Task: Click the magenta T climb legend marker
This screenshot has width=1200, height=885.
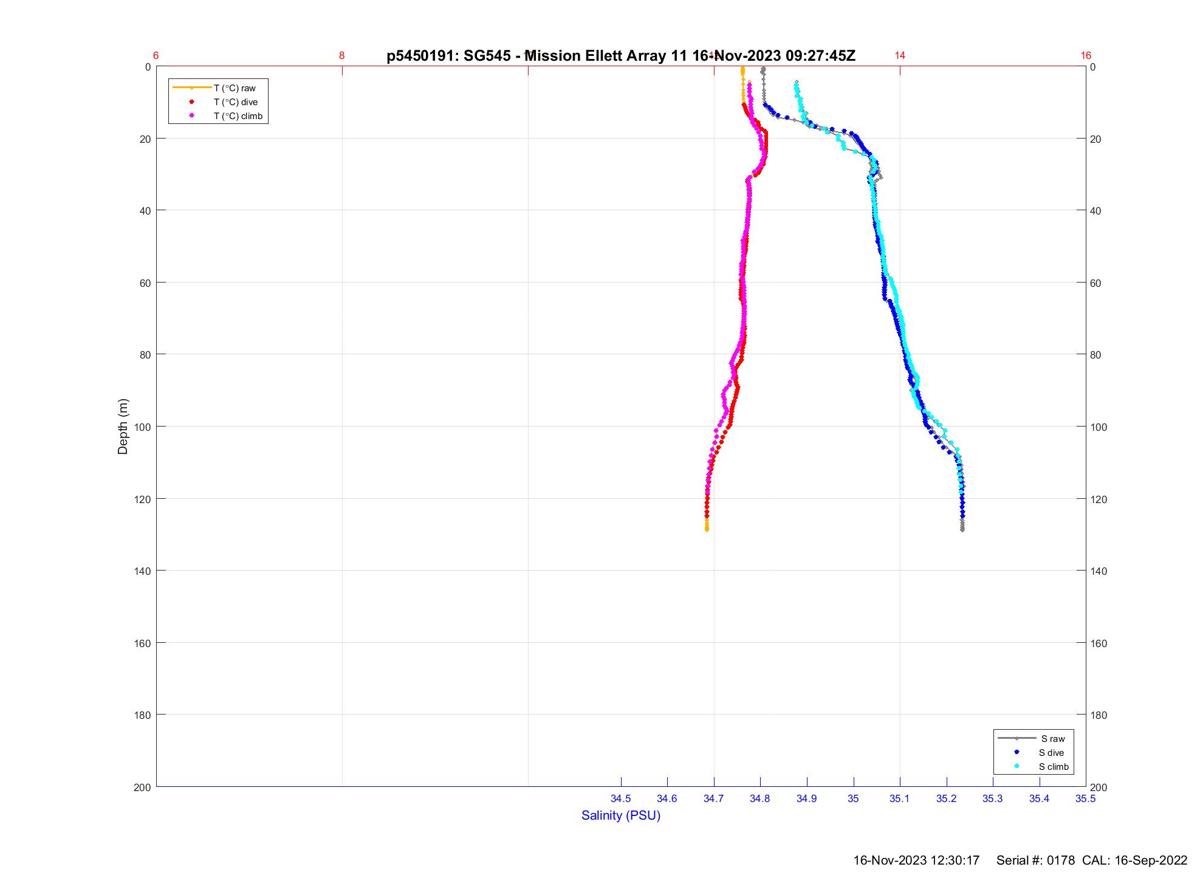Action: [x=190, y=116]
